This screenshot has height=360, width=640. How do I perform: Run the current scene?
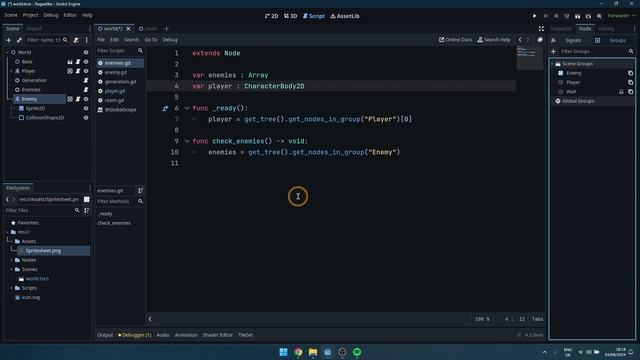pos(578,16)
